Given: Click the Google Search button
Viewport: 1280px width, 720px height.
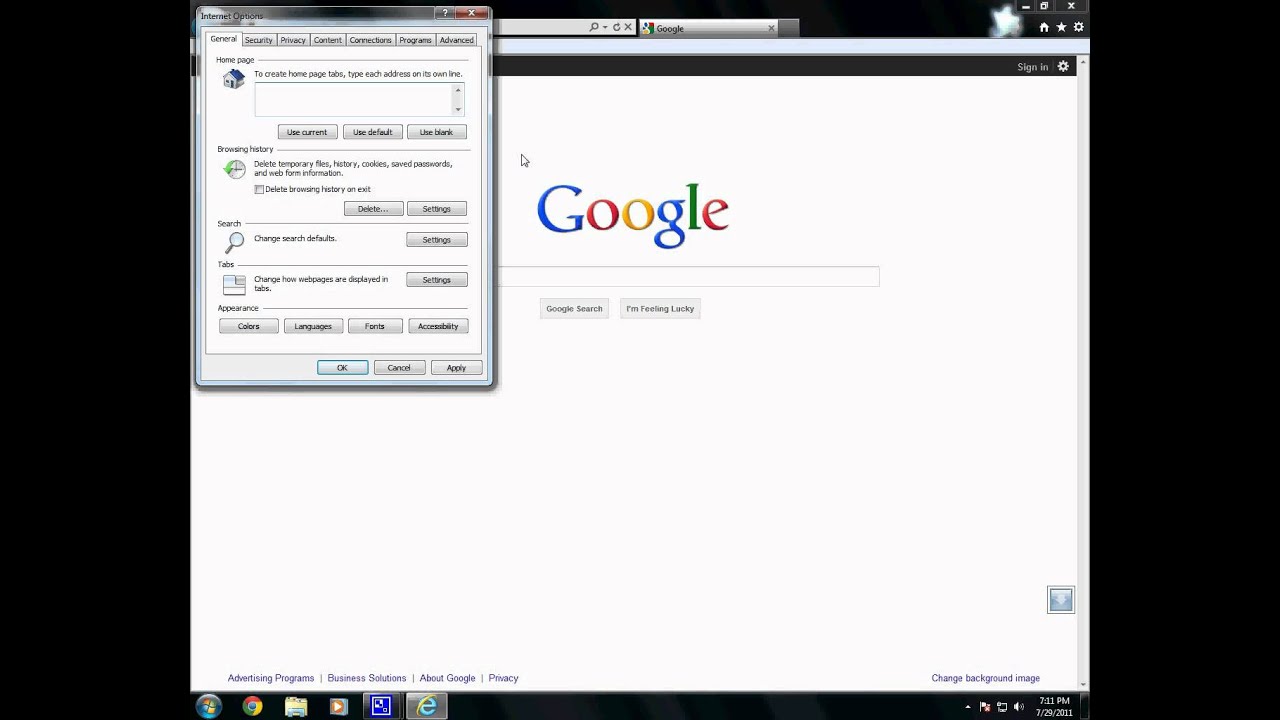Looking at the screenshot, I should point(574,309).
